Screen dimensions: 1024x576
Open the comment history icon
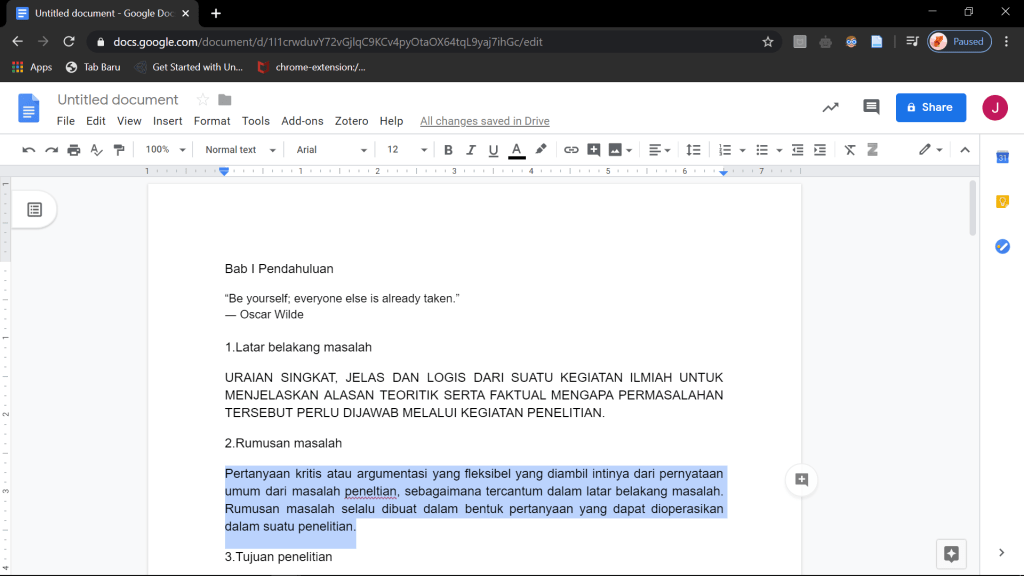tap(871, 107)
